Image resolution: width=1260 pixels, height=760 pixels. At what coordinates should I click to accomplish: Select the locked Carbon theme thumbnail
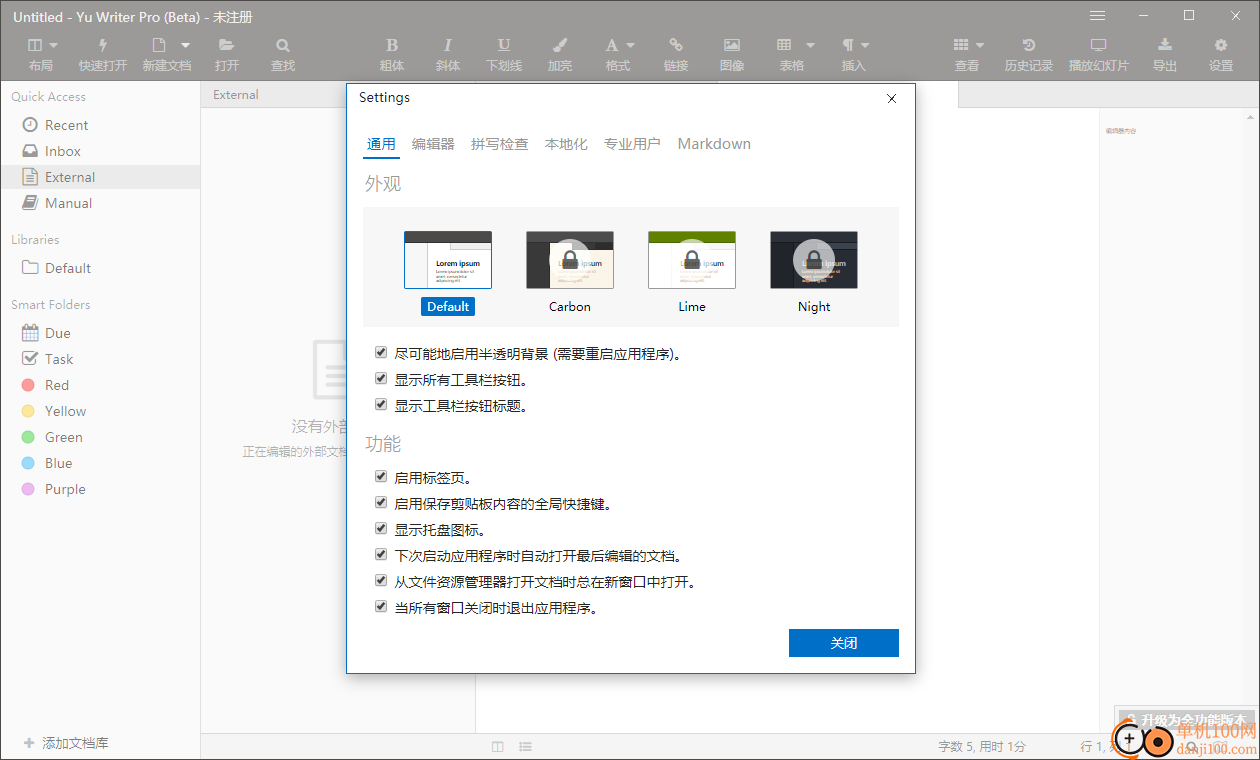[x=570, y=260]
